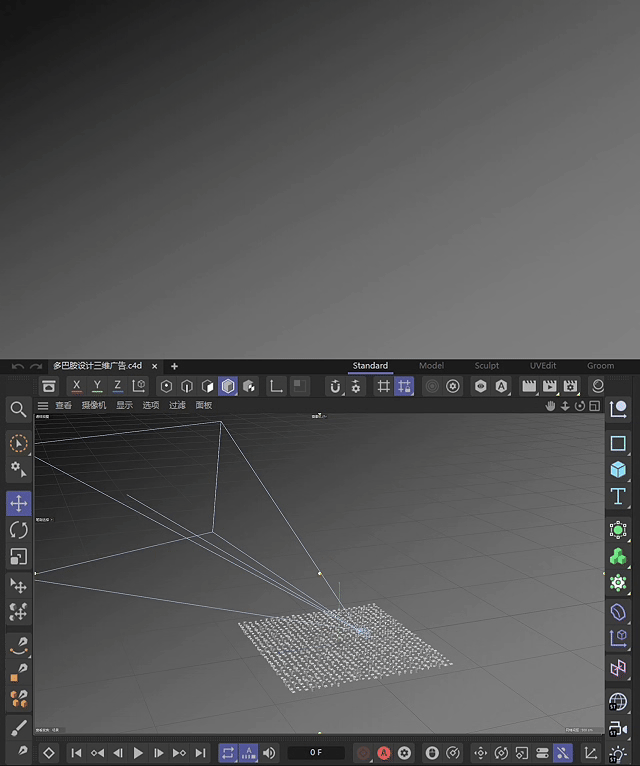Open snap settings gear icon
Image resolution: width=640 pixels, height=766 pixels.
pyautogui.click(x=356, y=386)
